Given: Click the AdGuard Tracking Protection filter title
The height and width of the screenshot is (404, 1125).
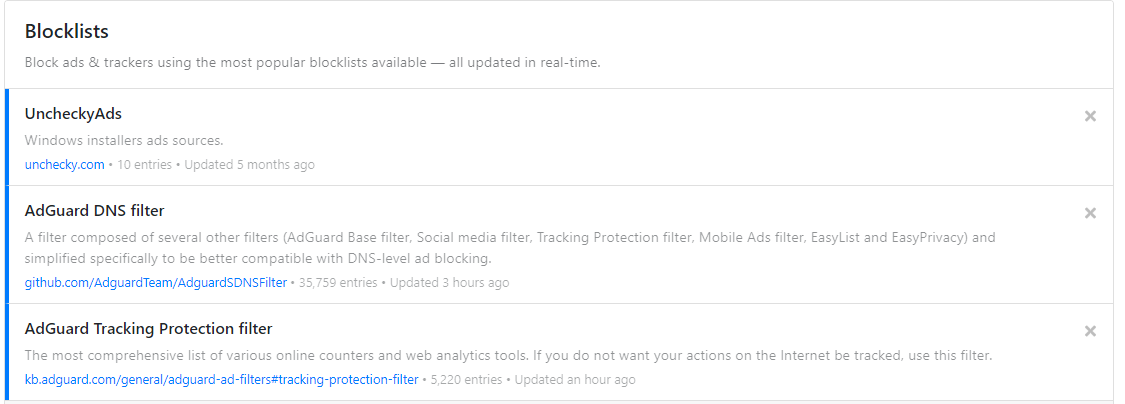Looking at the screenshot, I should pos(148,329).
